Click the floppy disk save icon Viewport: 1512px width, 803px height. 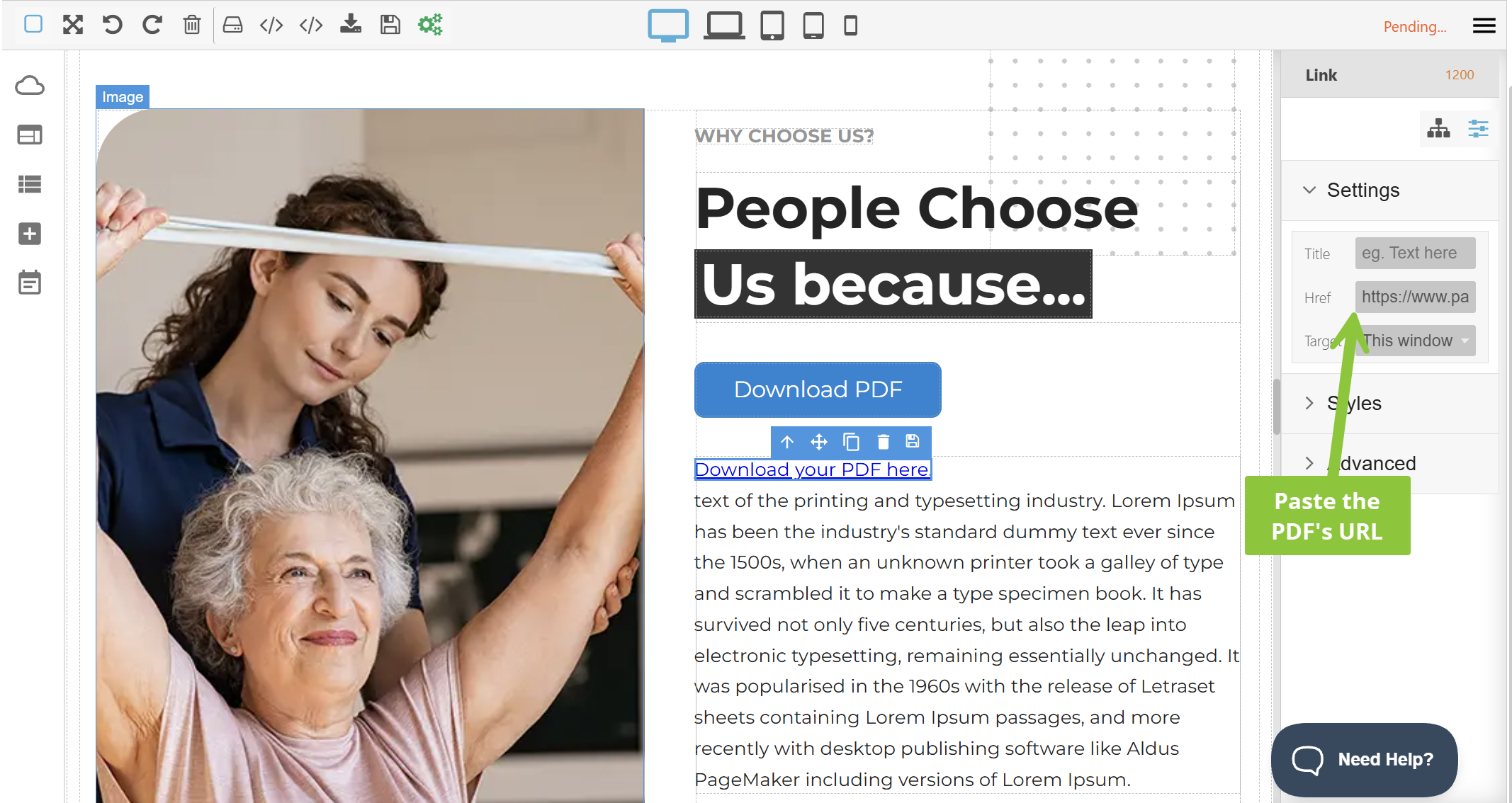coord(390,25)
